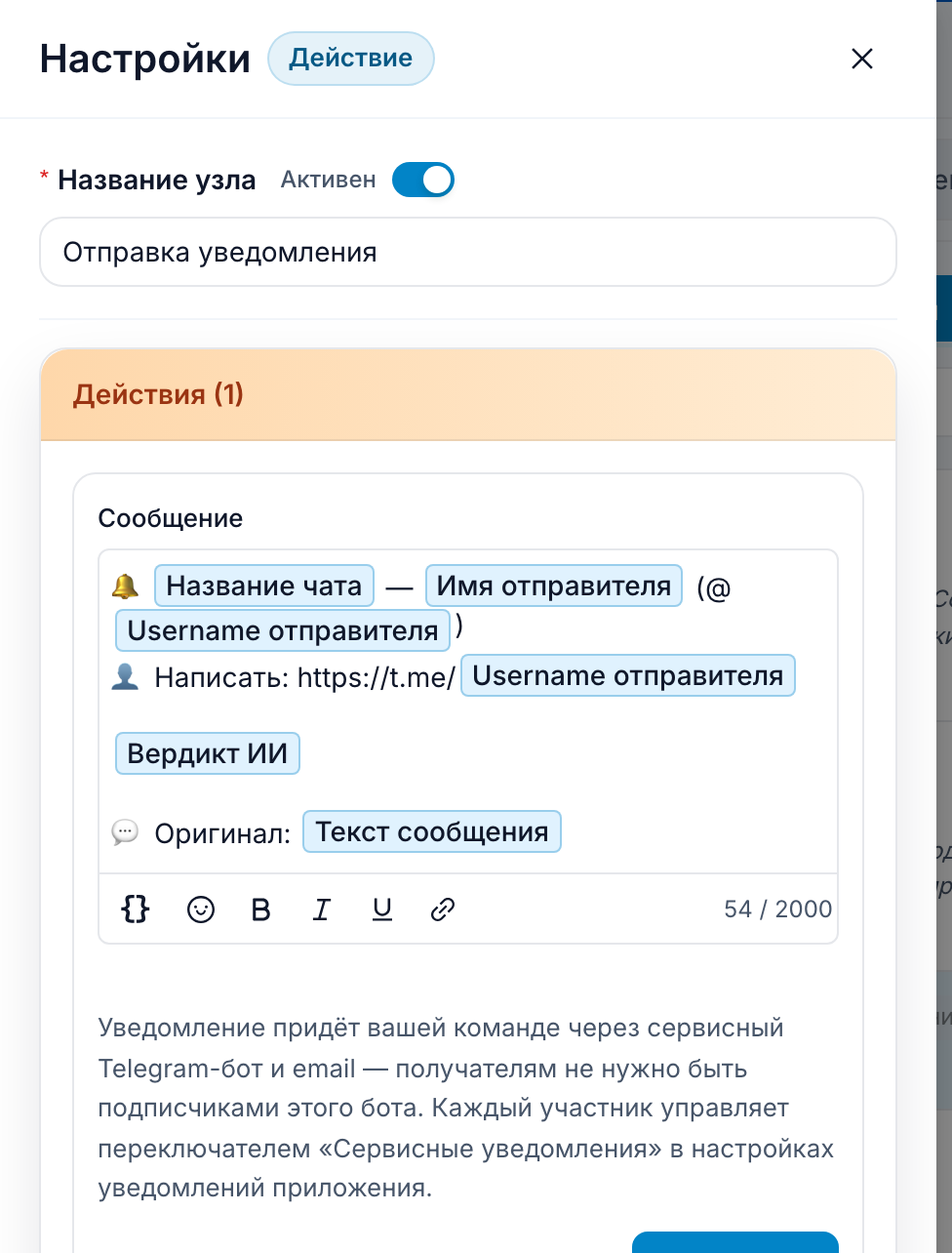Apply italic formatting to message text
952x1253 pixels.
[x=321, y=909]
